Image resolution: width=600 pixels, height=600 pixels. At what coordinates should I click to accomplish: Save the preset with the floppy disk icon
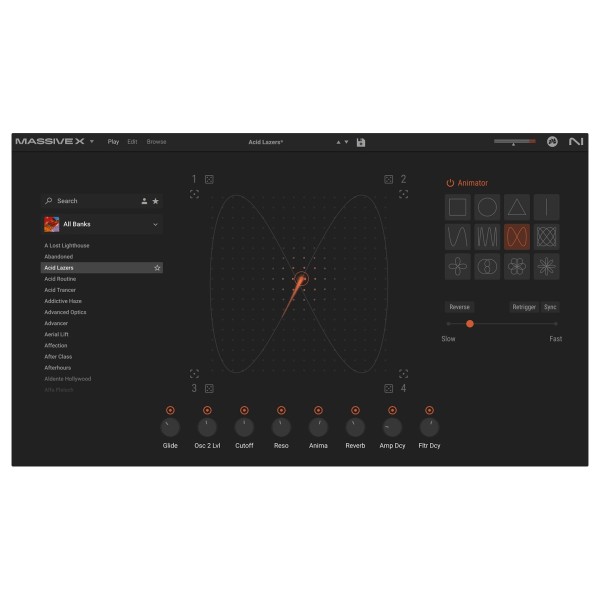pos(360,142)
